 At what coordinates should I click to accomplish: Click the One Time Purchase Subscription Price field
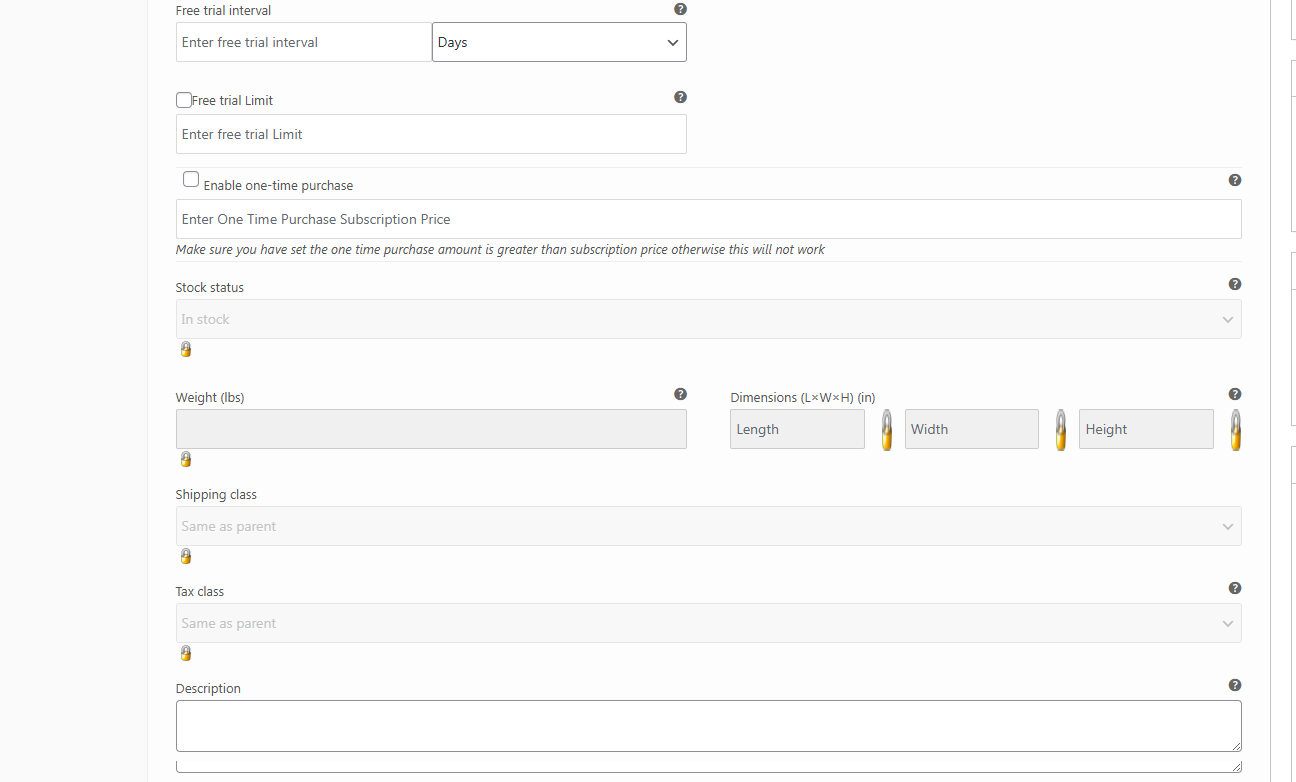pos(708,219)
